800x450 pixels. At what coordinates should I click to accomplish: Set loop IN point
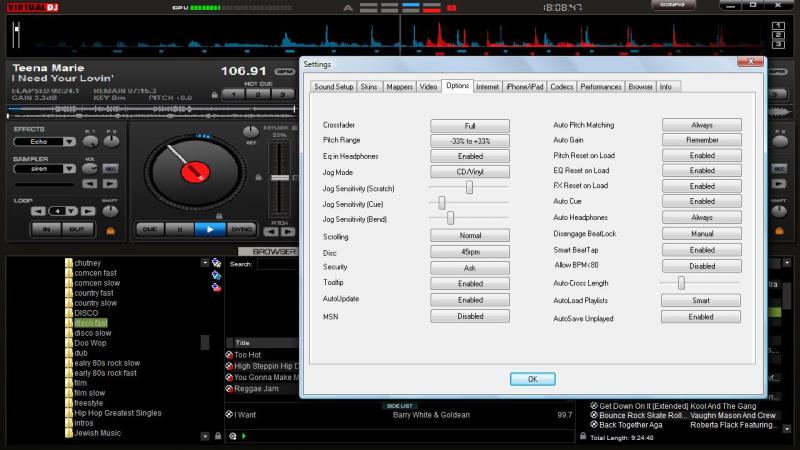point(46,229)
